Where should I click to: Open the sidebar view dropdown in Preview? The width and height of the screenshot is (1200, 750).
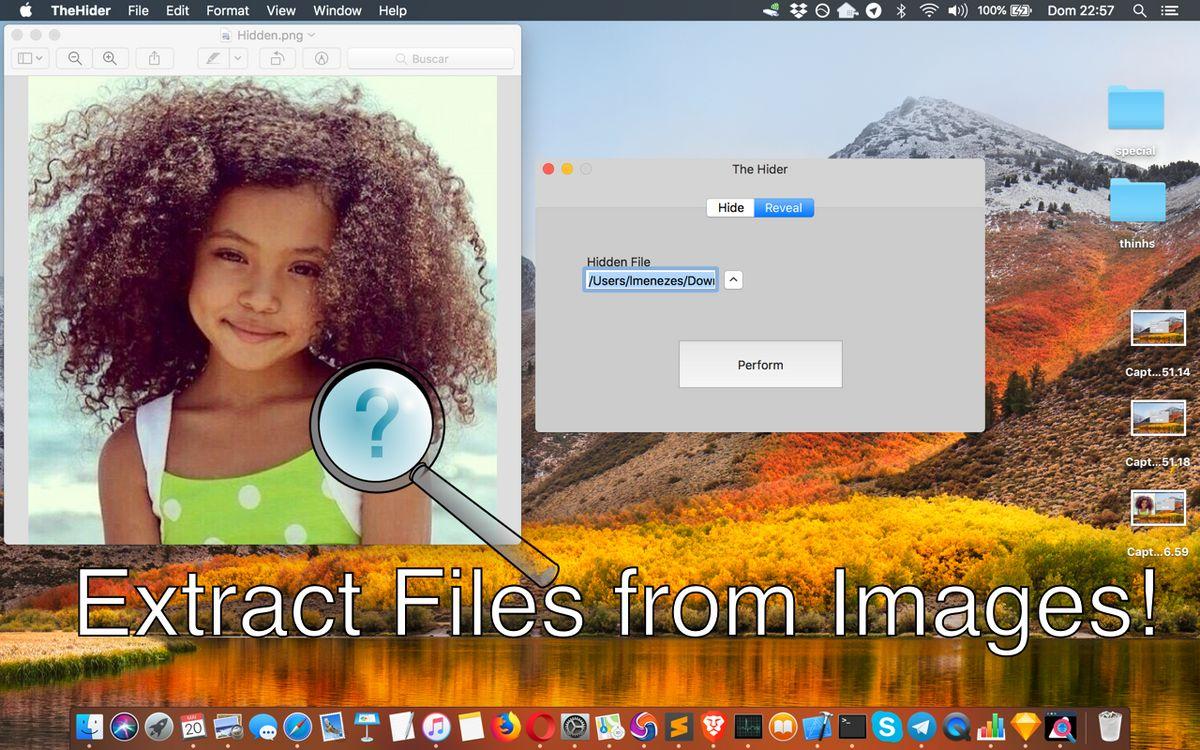click(x=28, y=59)
